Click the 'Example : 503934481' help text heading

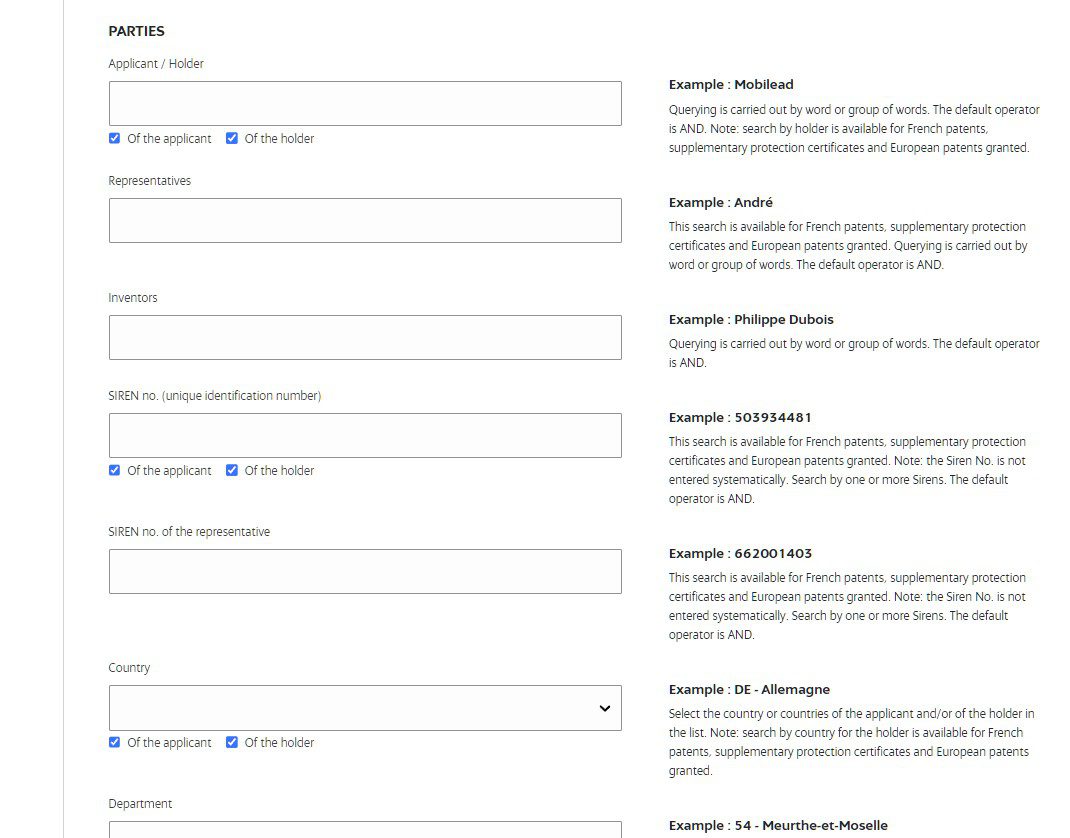[740, 417]
